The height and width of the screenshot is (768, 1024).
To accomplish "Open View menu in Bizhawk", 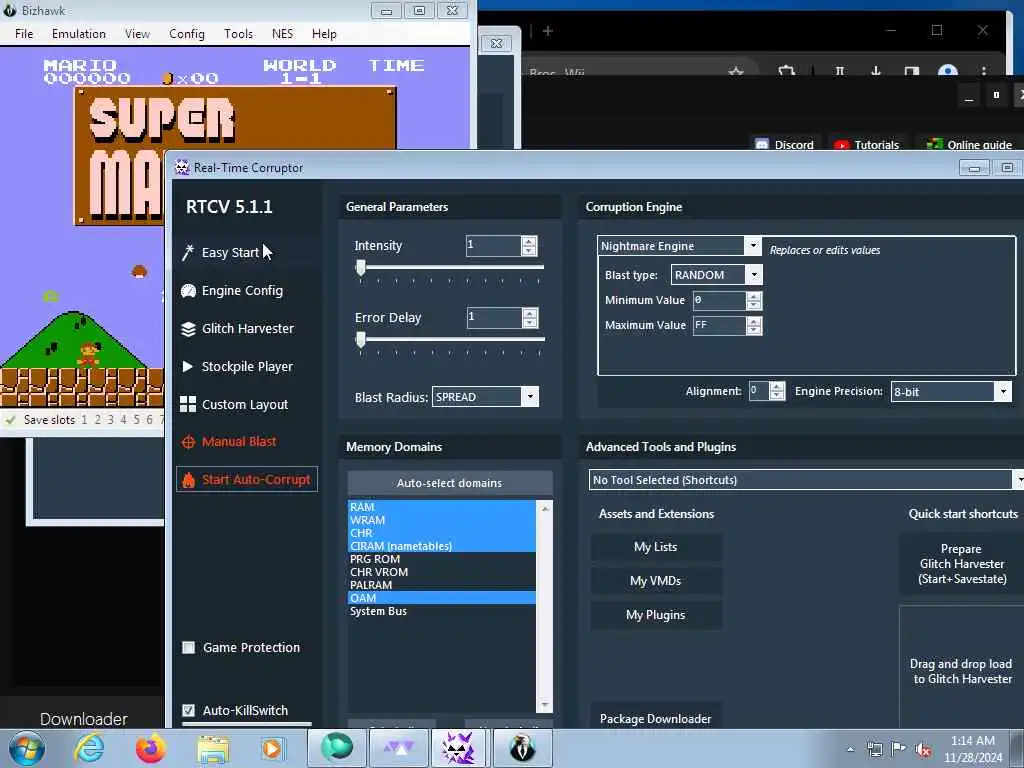I will [x=137, y=33].
